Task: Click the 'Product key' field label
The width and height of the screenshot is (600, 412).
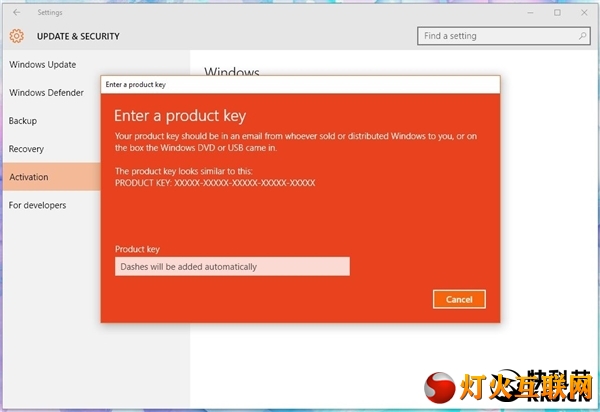Action: (x=137, y=249)
